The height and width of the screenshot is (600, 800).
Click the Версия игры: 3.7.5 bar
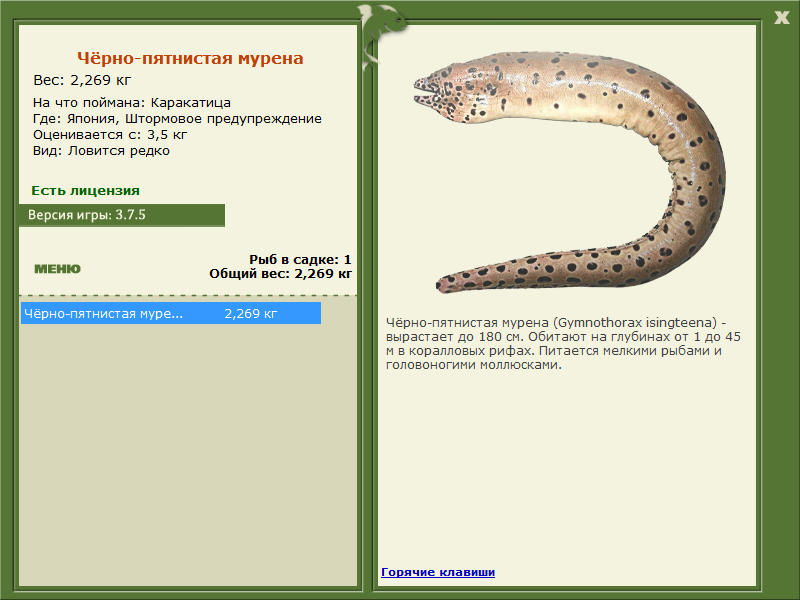tap(122, 215)
